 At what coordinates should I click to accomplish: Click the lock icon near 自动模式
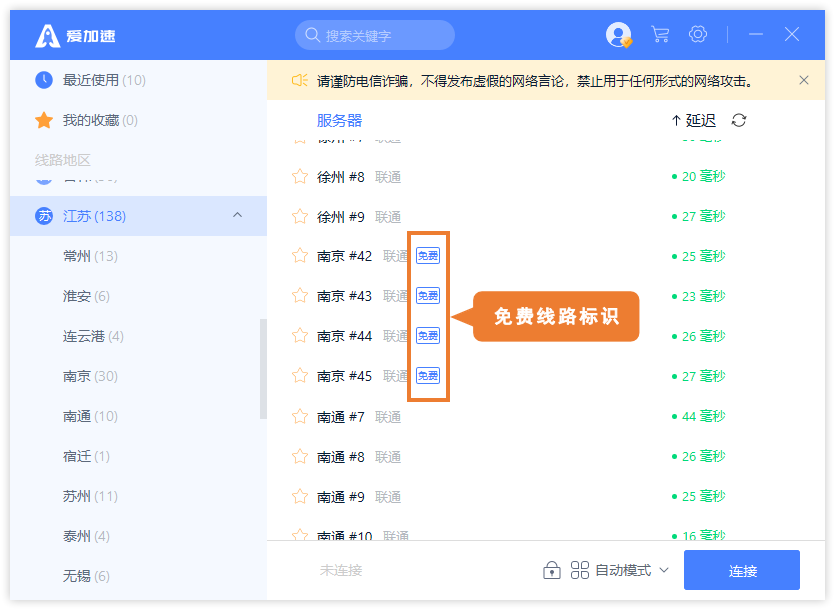(552, 570)
